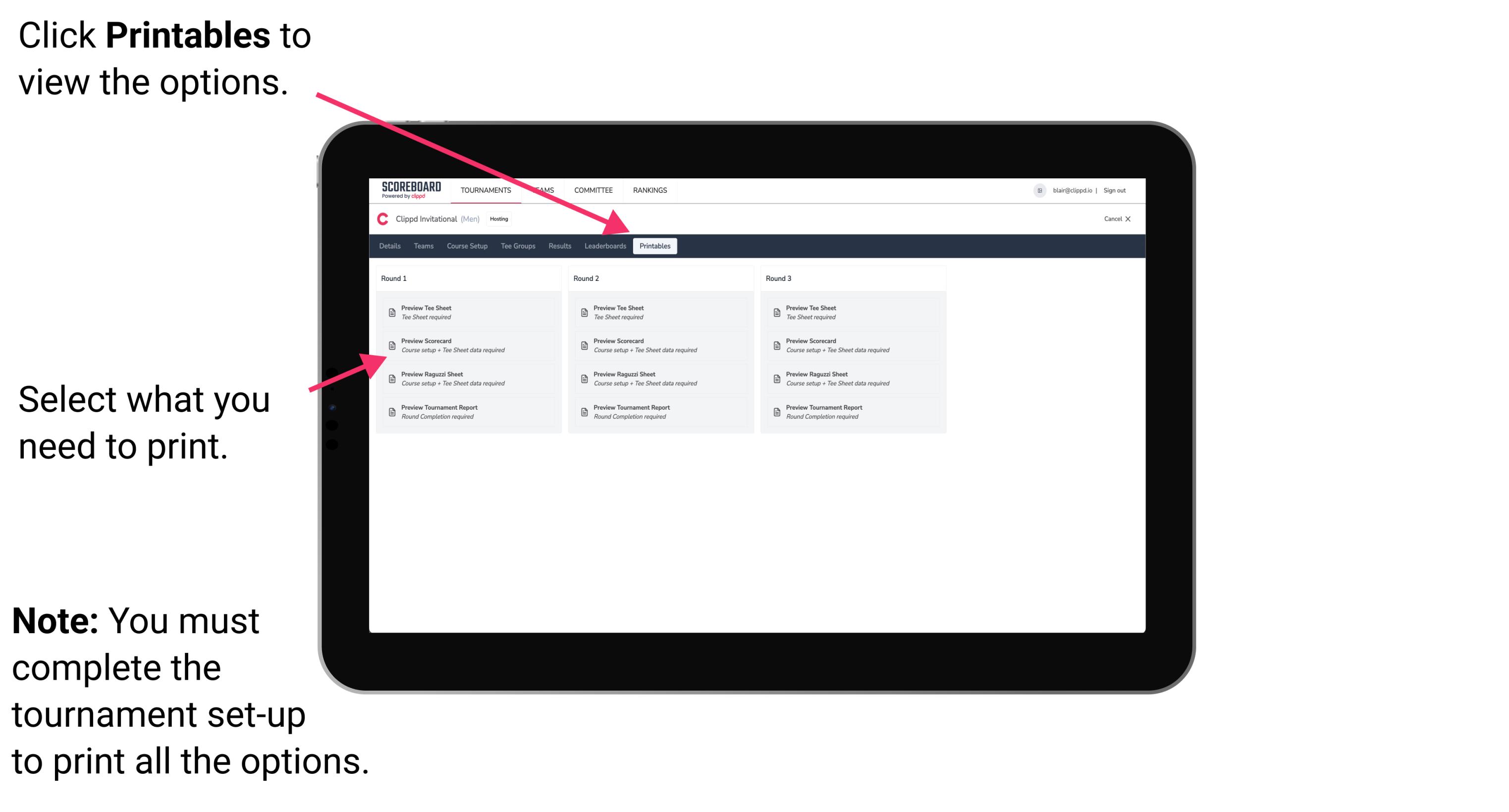Click the Details tab
The image size is (1509, 812).
(x=389, y=246)
